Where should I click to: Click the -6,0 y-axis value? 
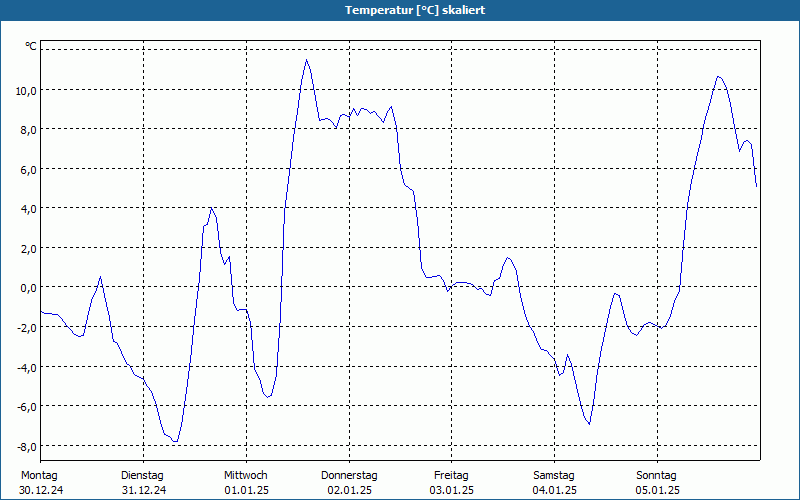point(27,407)
